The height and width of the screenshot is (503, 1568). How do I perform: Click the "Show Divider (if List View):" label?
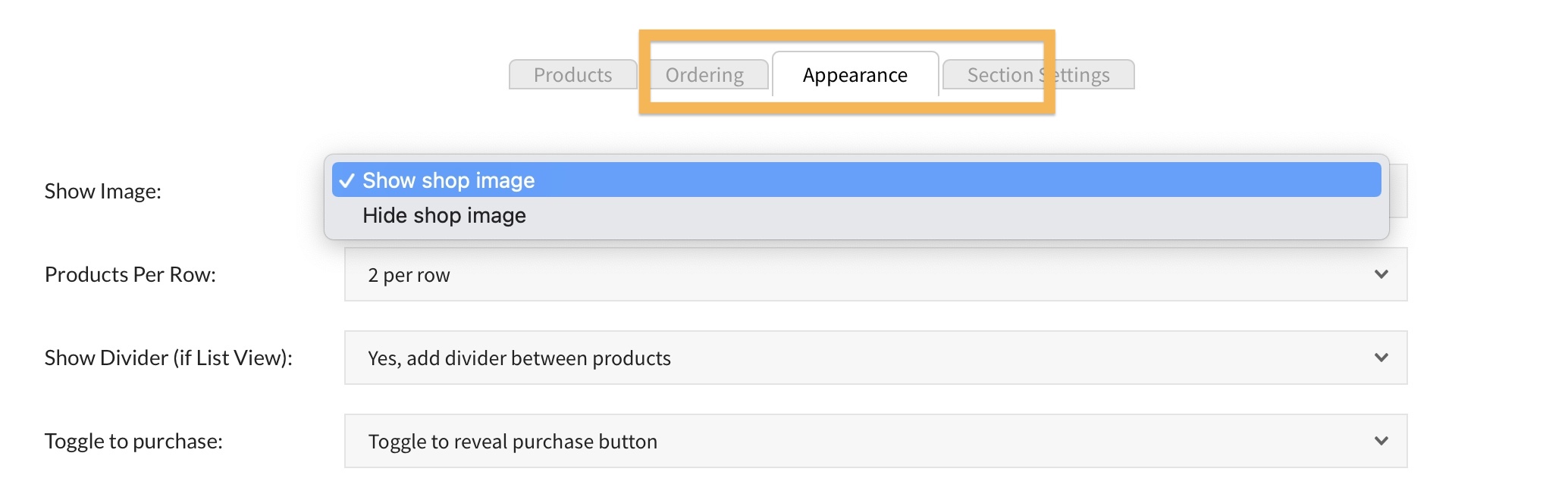click(168, 358)
